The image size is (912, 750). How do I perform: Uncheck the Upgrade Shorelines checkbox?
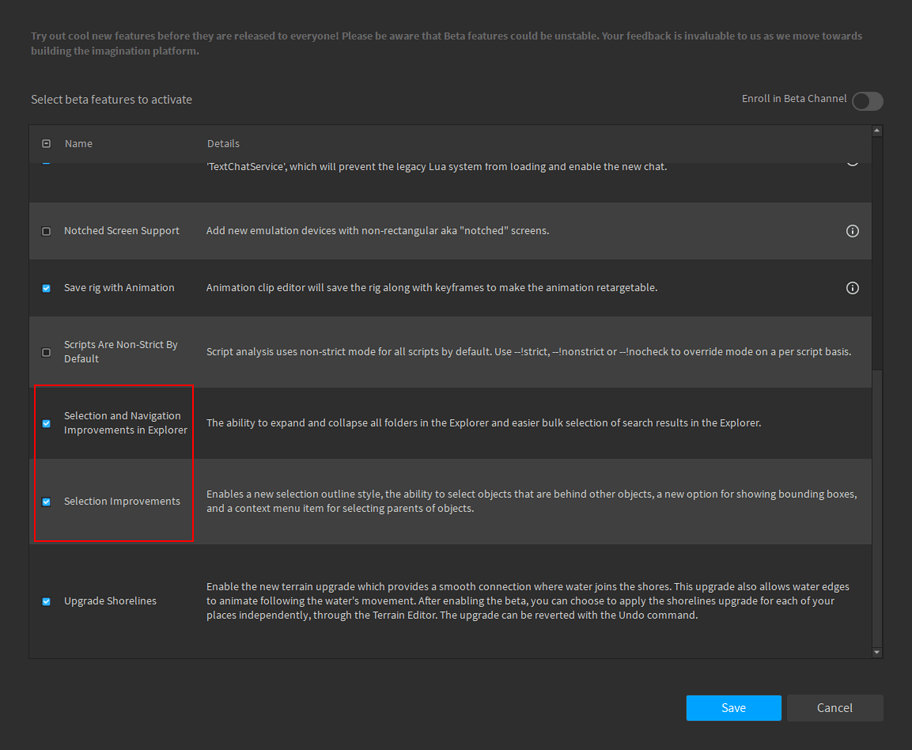(x=47, y=601)
